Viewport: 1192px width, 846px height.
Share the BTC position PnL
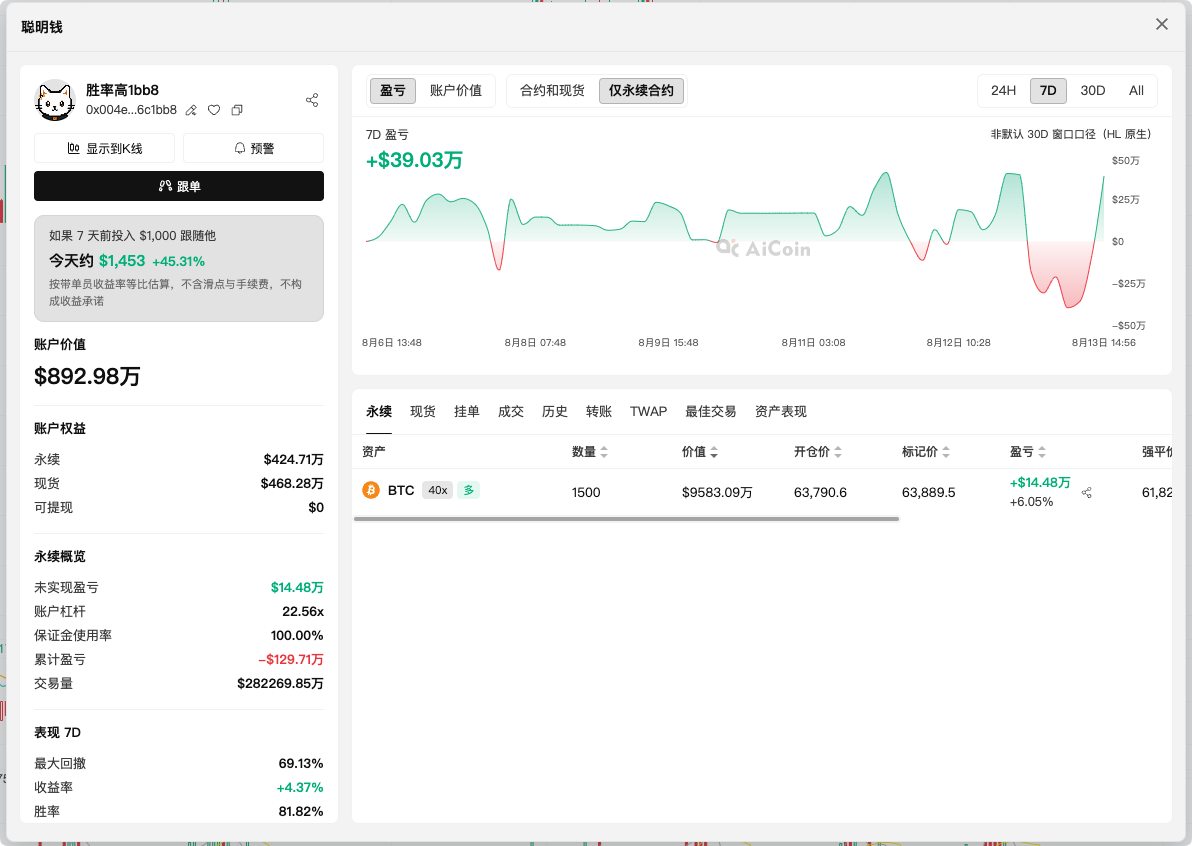point(1087,493)
